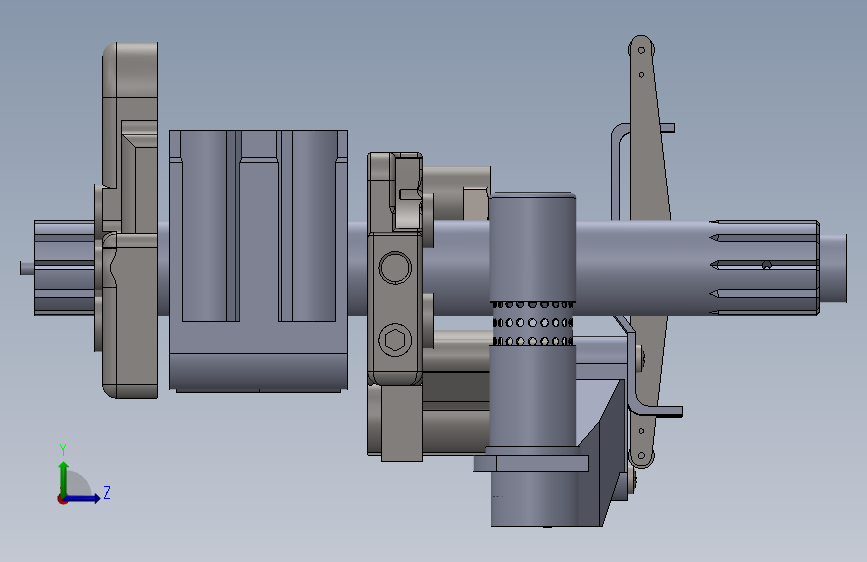Pick the perforated band on vertical cylinder
Viewport: 867px width, 562px height.
click(532, 323)
